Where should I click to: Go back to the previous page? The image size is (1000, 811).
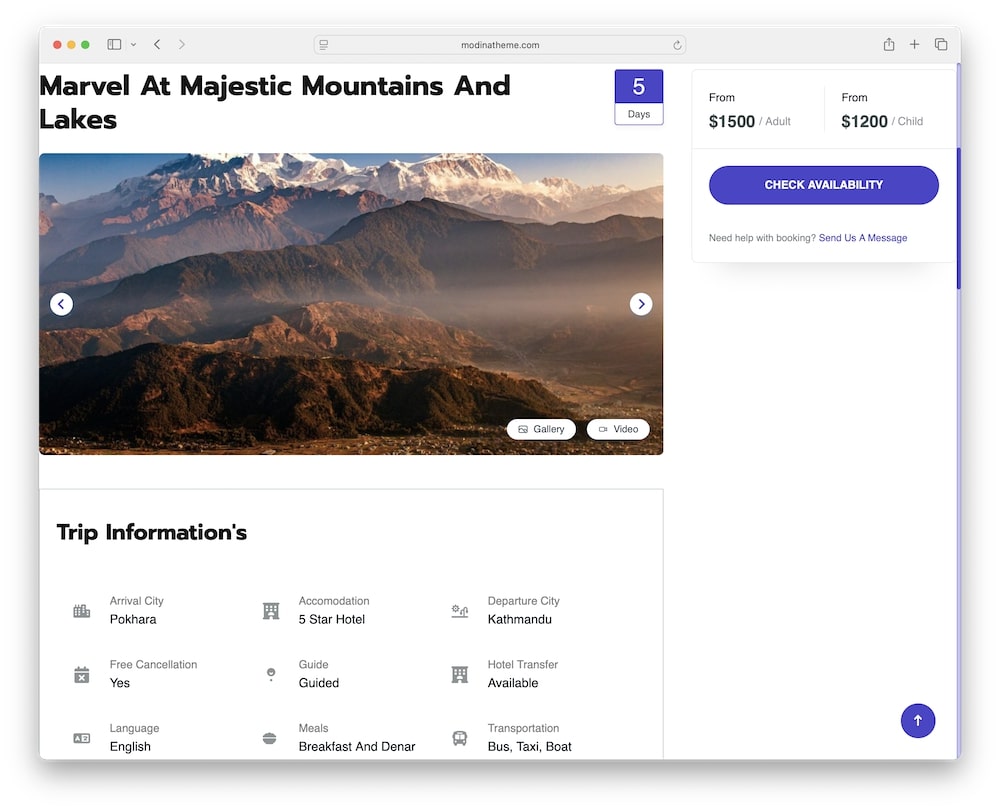[x=157, y=45]
